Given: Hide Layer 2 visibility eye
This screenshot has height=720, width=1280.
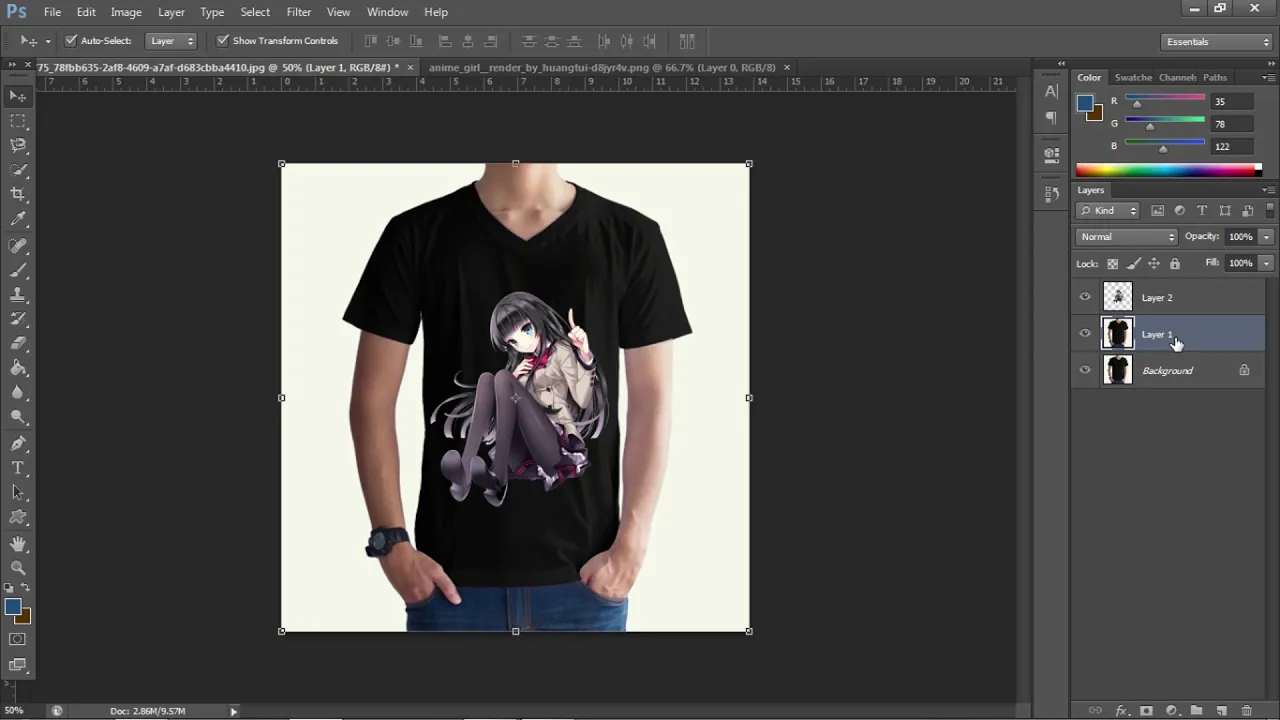Looking at the screenshot, I should [x=1085, y=297].
